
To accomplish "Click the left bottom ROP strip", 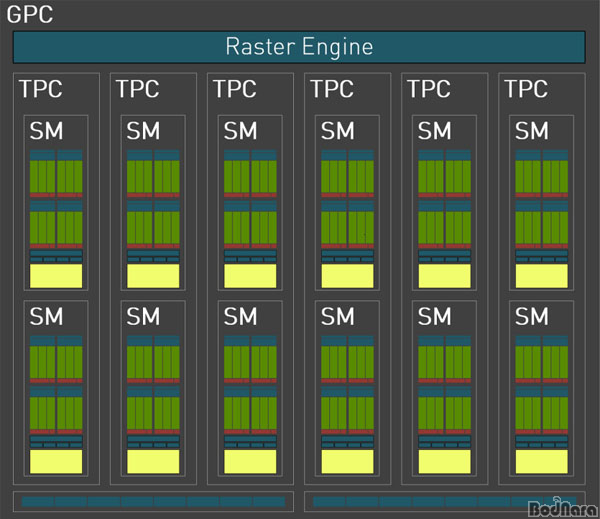I will (x=153, y=501).
